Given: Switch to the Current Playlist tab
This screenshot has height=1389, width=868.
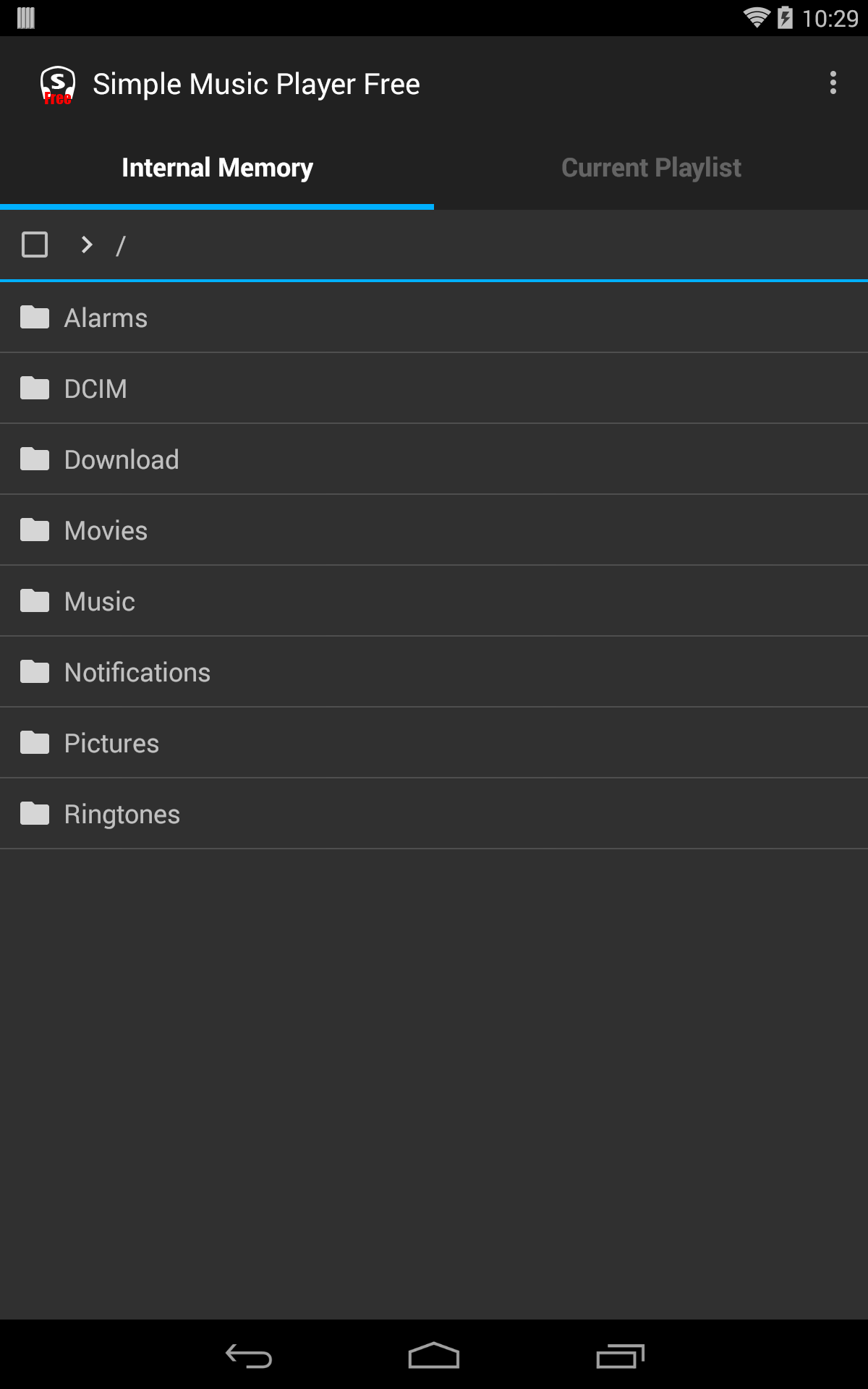Looking at the screenshot, I should point(650,167).
